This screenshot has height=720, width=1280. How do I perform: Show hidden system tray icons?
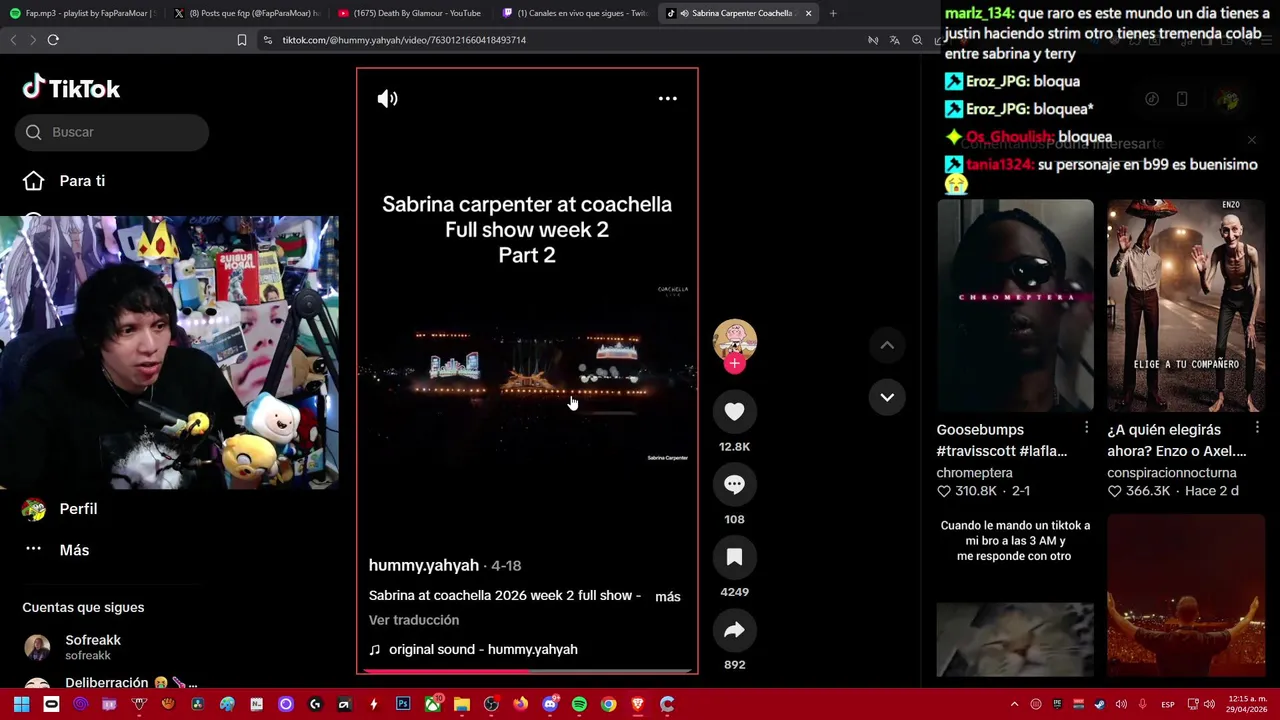(x=1014, y=704)
